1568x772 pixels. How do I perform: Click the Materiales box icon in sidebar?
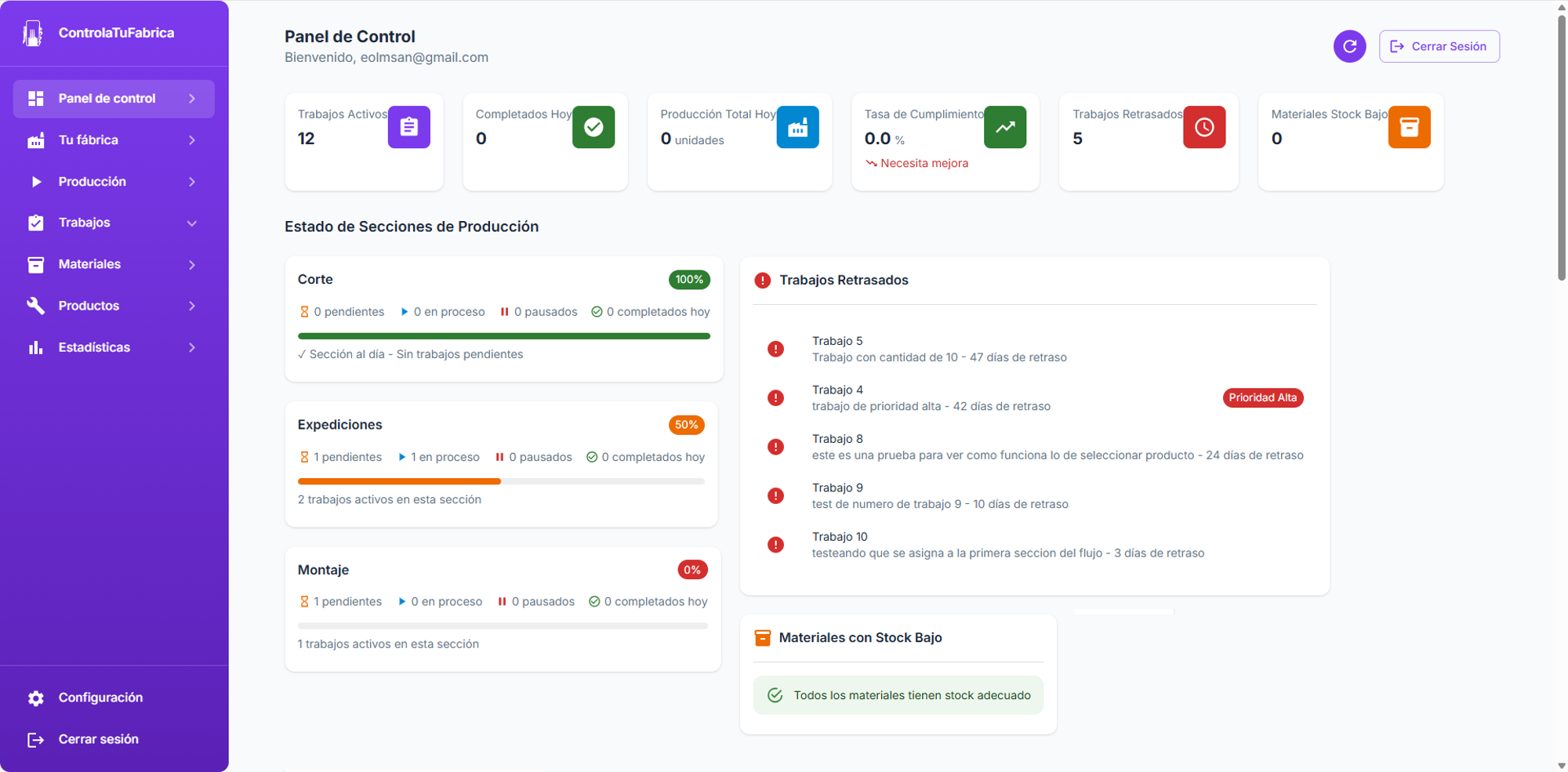[36, 264]
